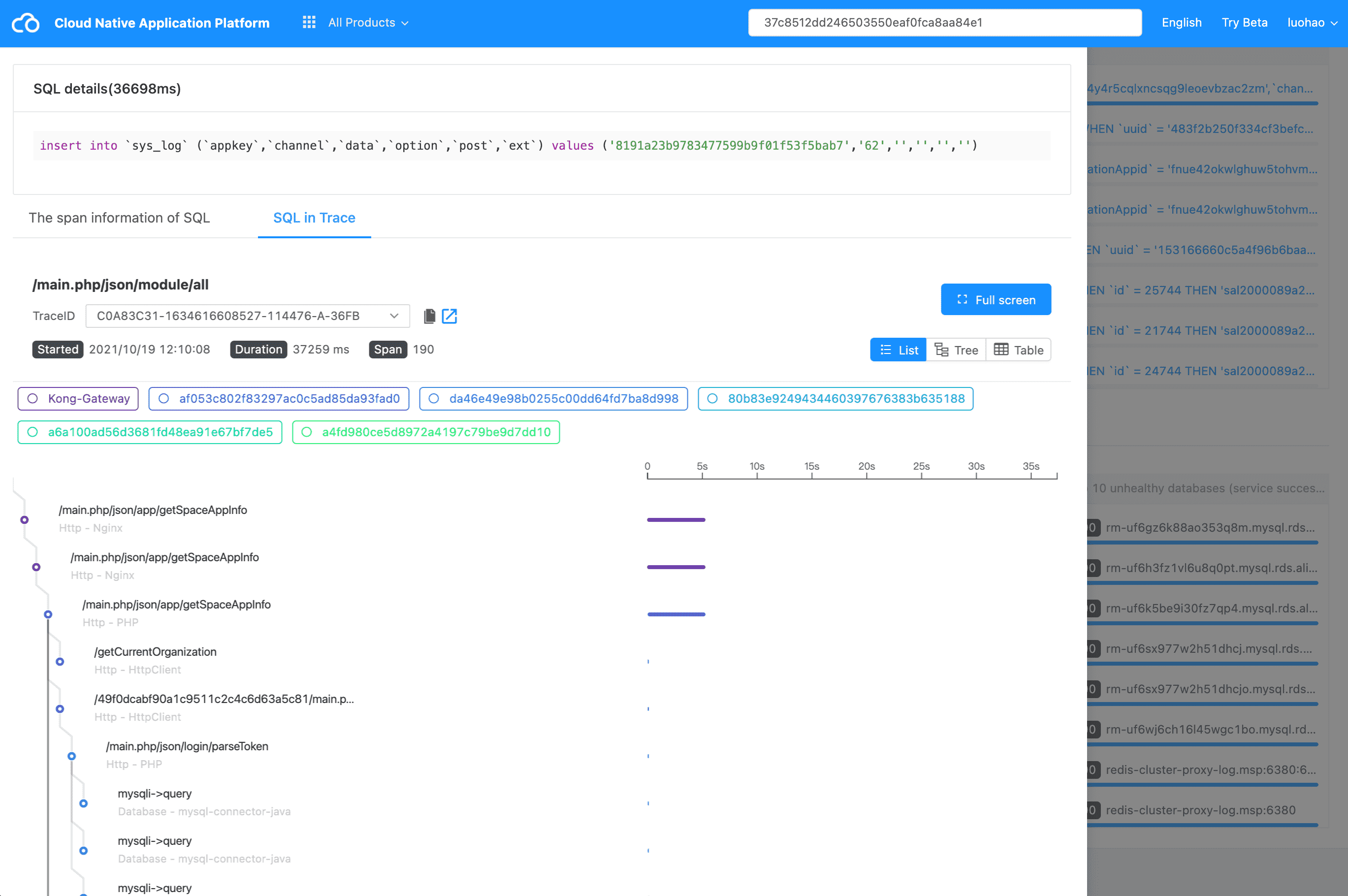Switch to The span information of SQL tab

tap(120, 218)
